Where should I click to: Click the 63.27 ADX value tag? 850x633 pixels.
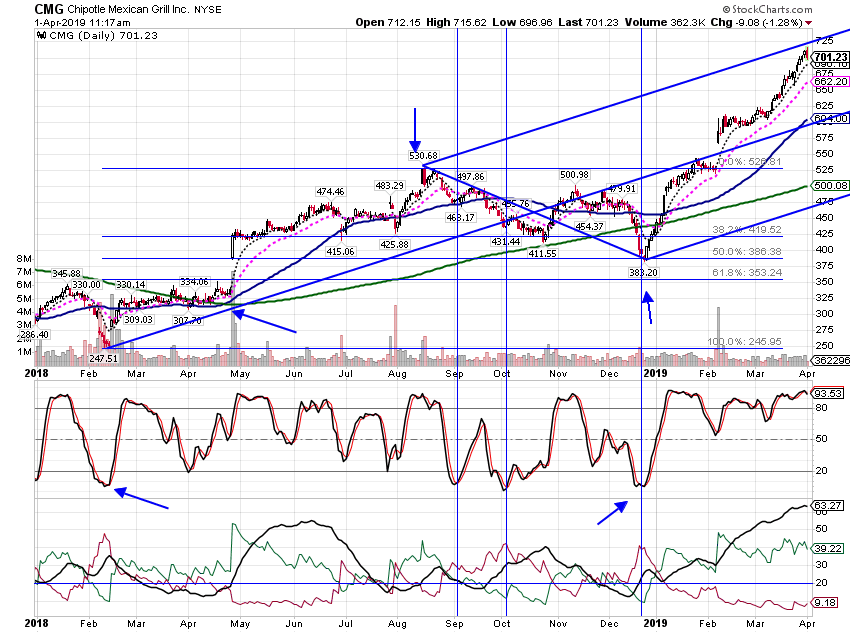(x=828, y=506)
